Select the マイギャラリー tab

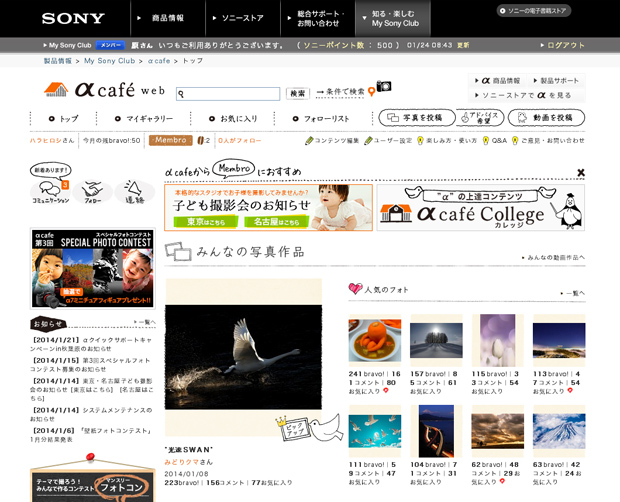coord(144,119)
